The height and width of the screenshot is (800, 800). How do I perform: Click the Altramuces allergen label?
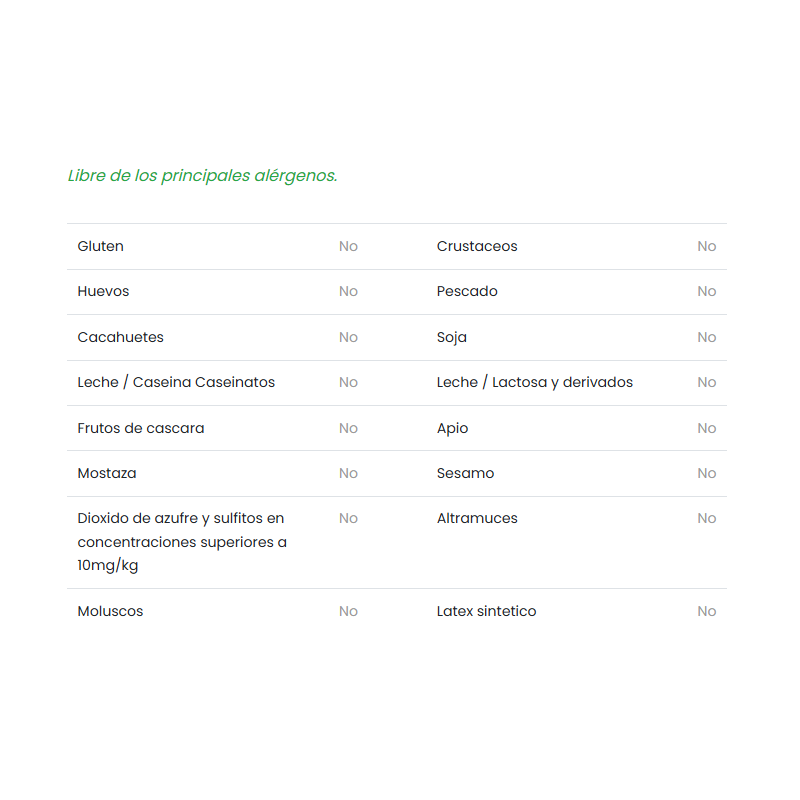(477, 518)
